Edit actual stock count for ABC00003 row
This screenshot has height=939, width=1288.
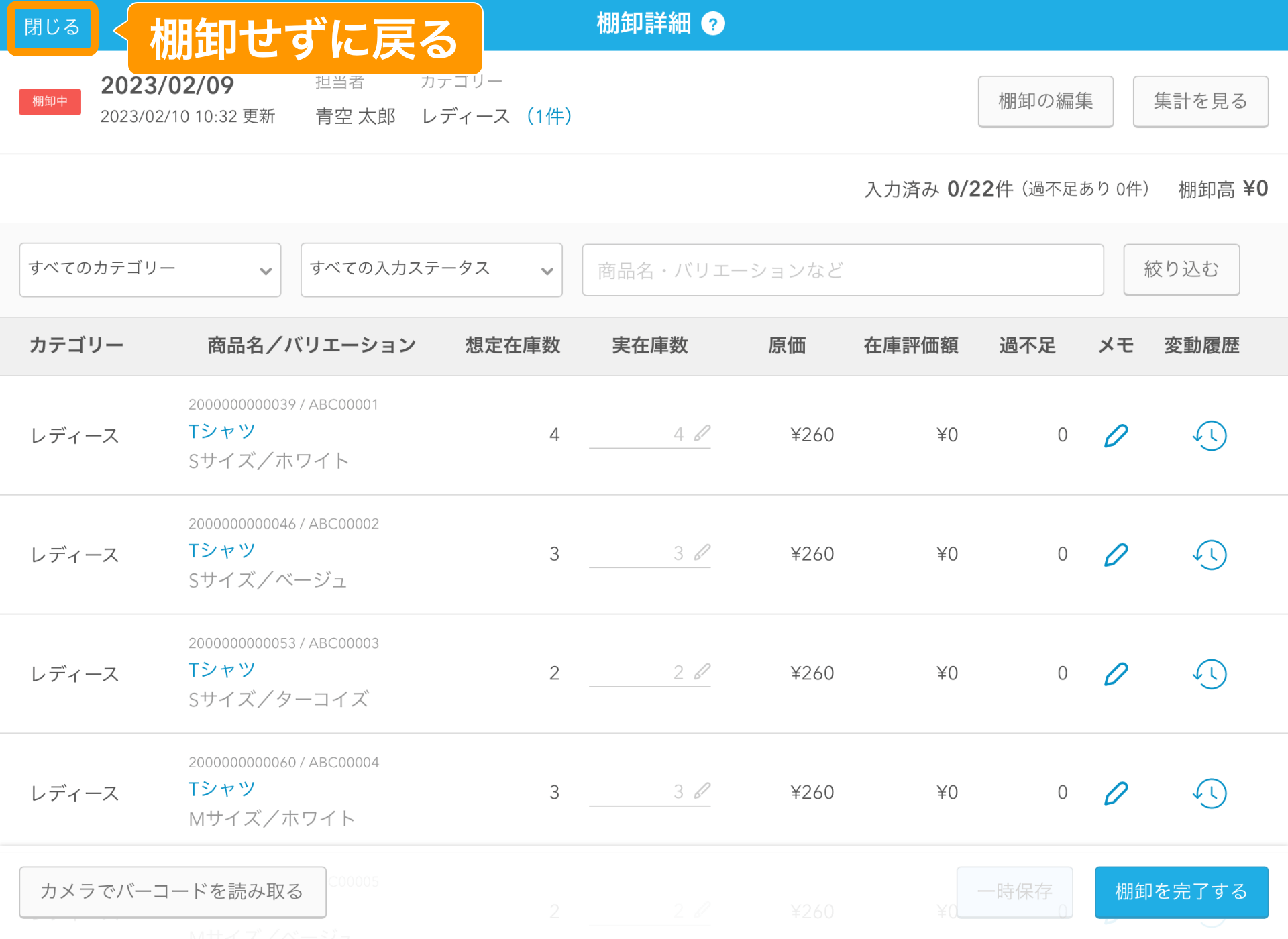pyautogui.click(x=649, y=673)
